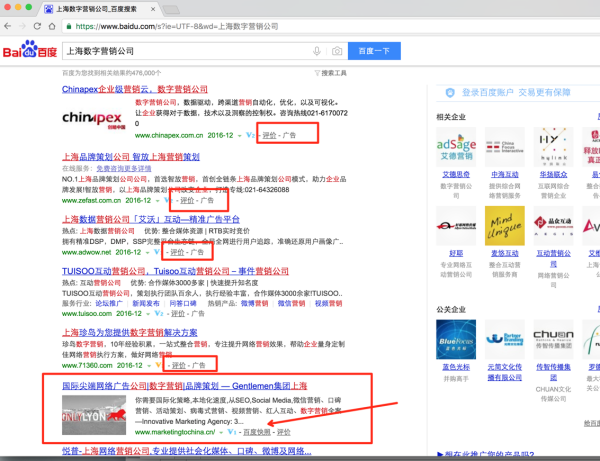Click 微信营销 product link
Viewport: 600px width, 461px height.
(x=292, y=303)
